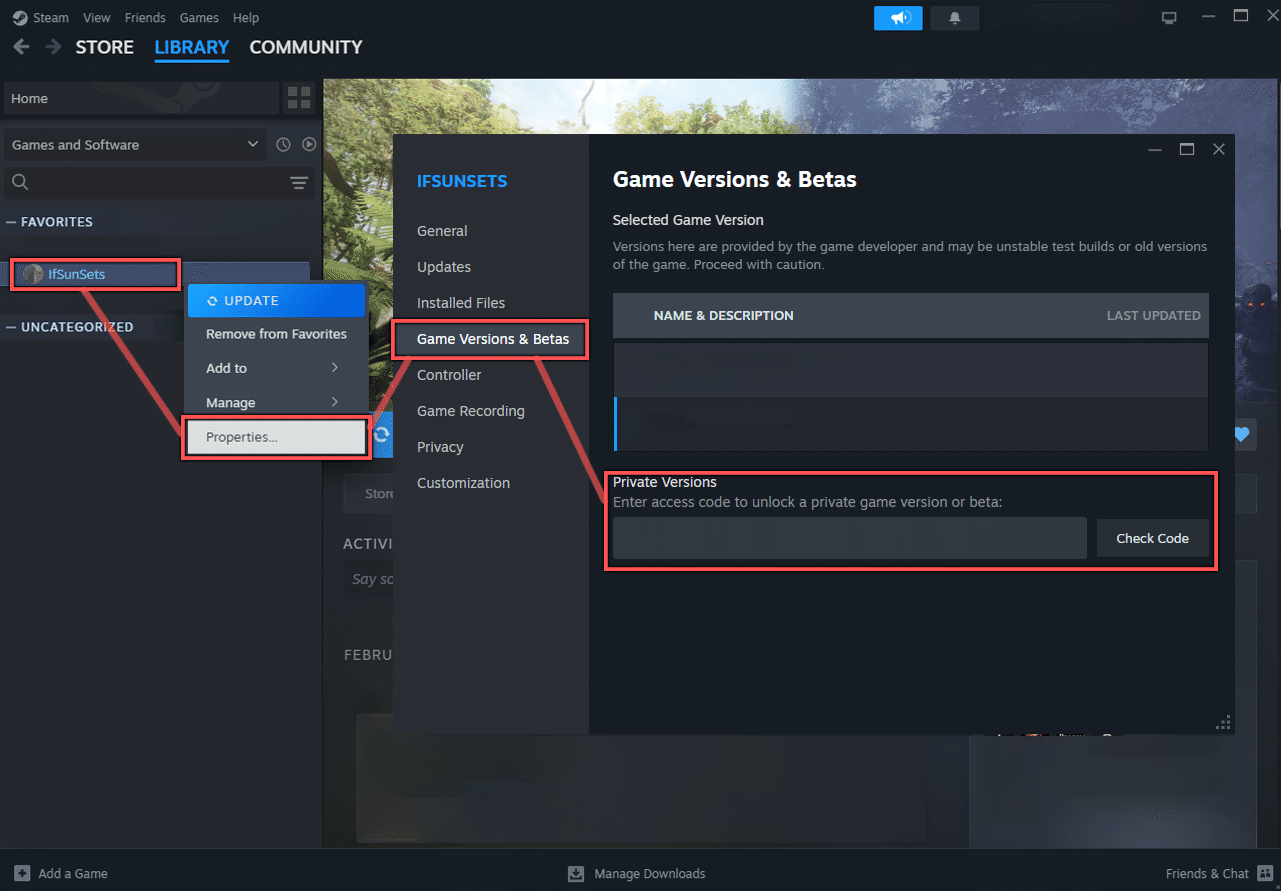Click the Home button in library

[141, 98]
